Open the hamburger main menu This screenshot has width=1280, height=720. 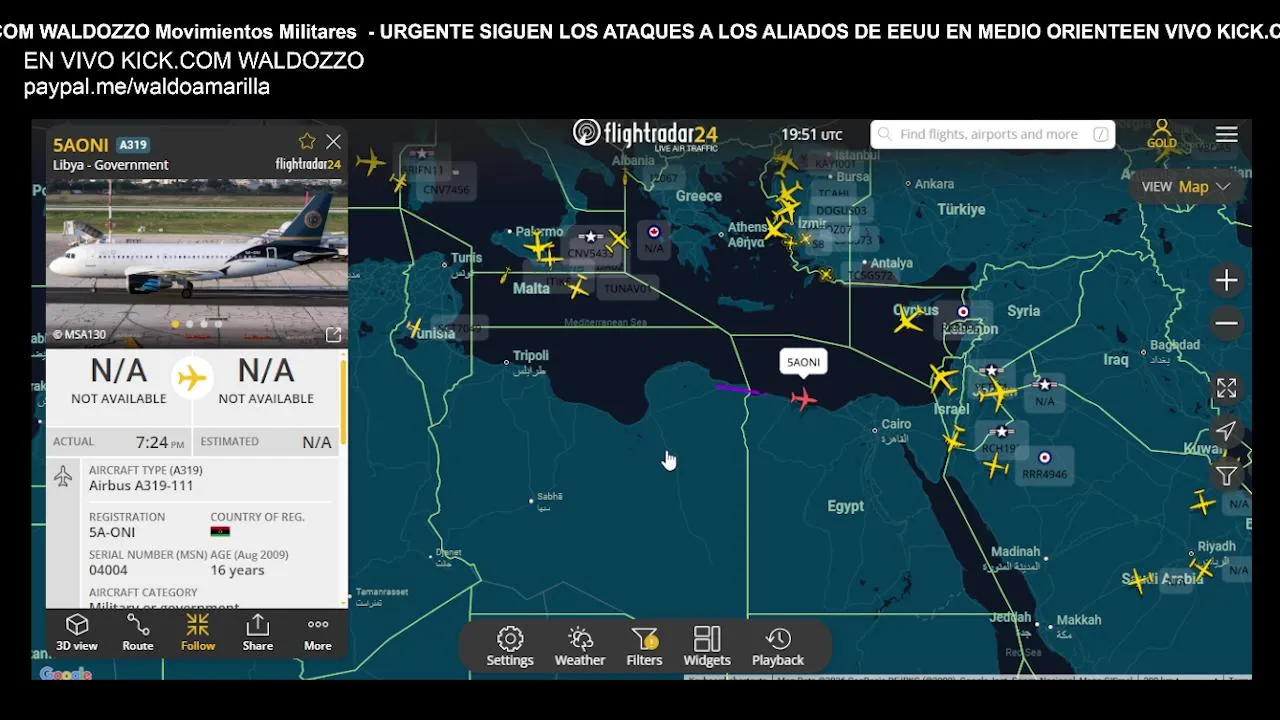pos(1226,134)
